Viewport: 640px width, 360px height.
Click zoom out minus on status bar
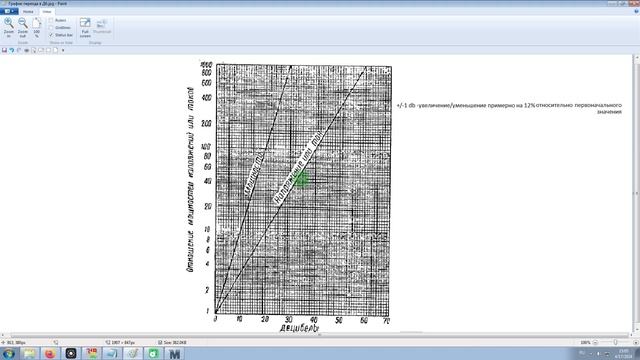click(595, 342)
